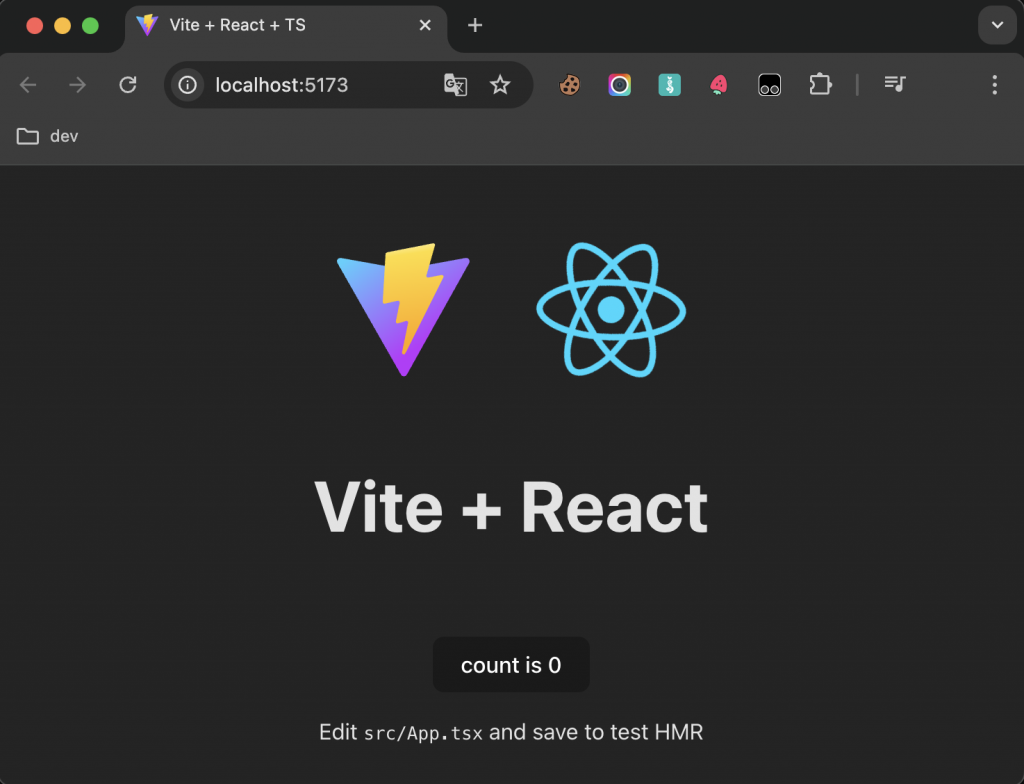Click the count is 0 button
Image resolution: width=1024 pixels, height=784 pixels.
click(x=511, y=664)
